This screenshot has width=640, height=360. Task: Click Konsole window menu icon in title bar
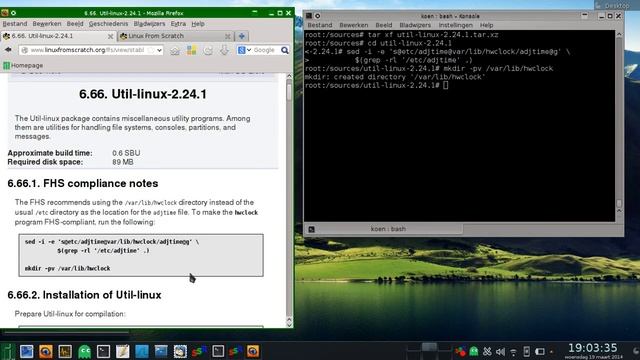(309, 16)
